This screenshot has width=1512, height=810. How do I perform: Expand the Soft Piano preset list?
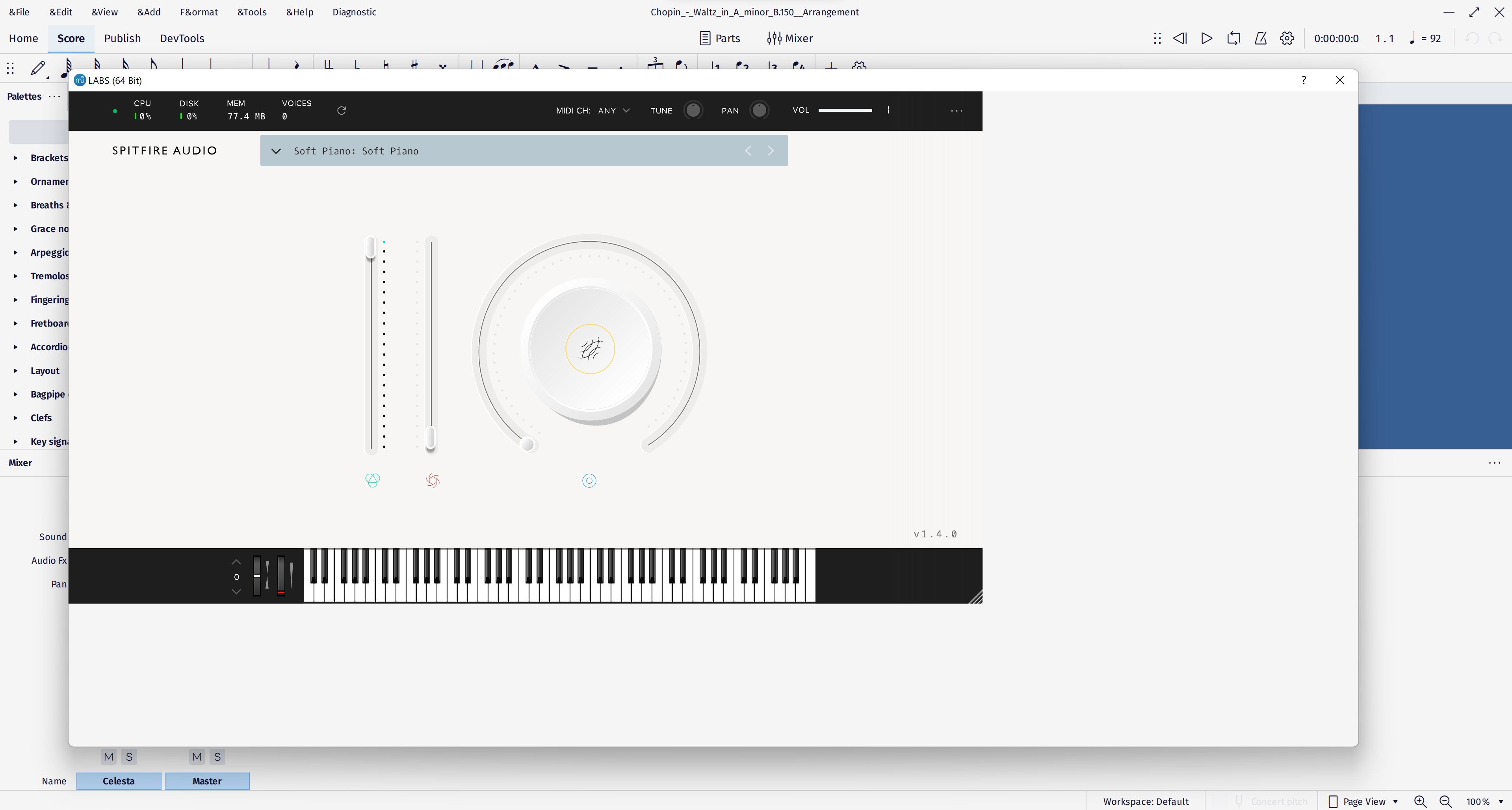276,150
